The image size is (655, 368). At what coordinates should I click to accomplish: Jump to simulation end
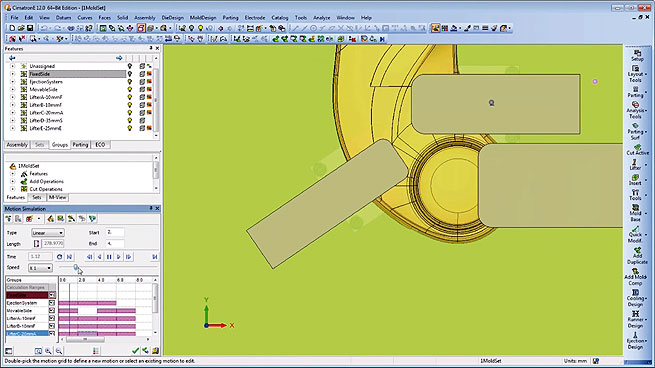tap(155, 257)
